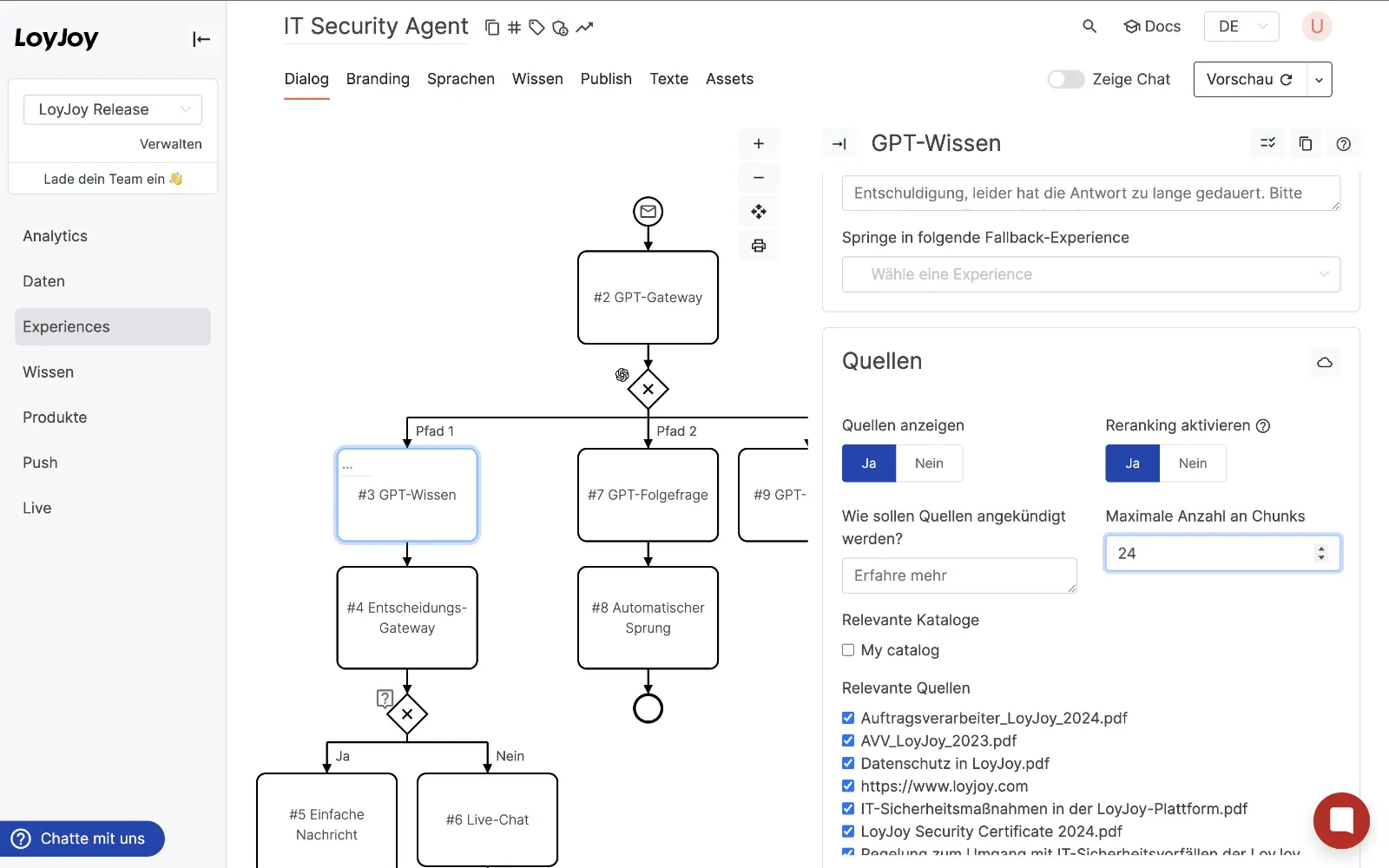The width and height of the screenshot is (1389, 868).
Task: Open the search magnifier icon
Action: point(1089,27)
